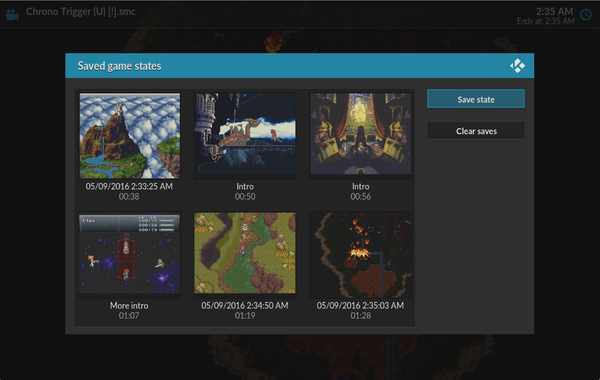
Task: Click the 05/09/2016 2:34:50 AM save label
Action: coord(245,305)
